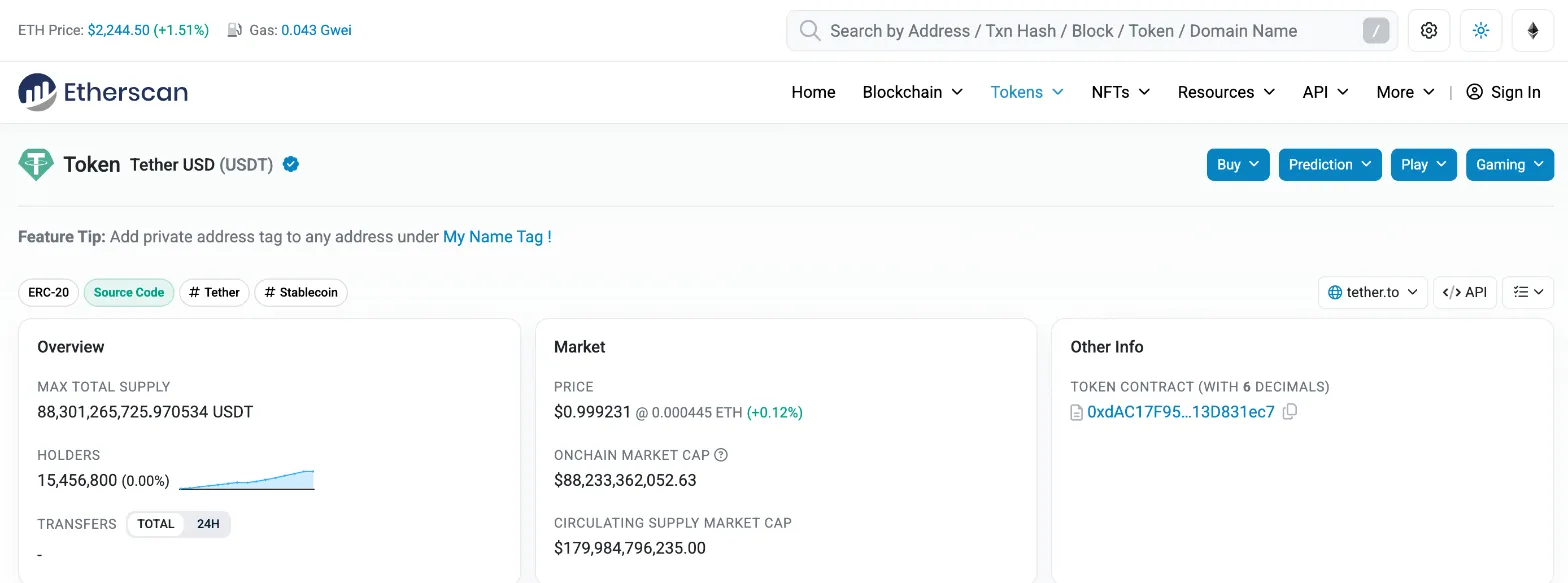This screenshot has width=1568, height=583.
Task: Click the ETH price $2,244.50
Action: 118,30
